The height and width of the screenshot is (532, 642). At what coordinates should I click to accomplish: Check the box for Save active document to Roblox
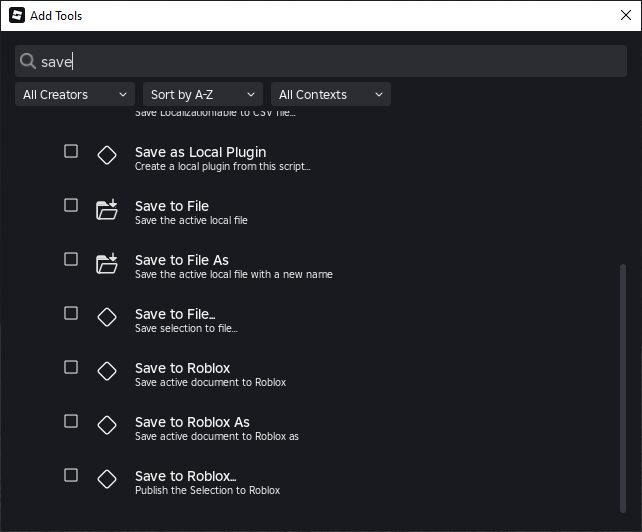pos(71,367)
